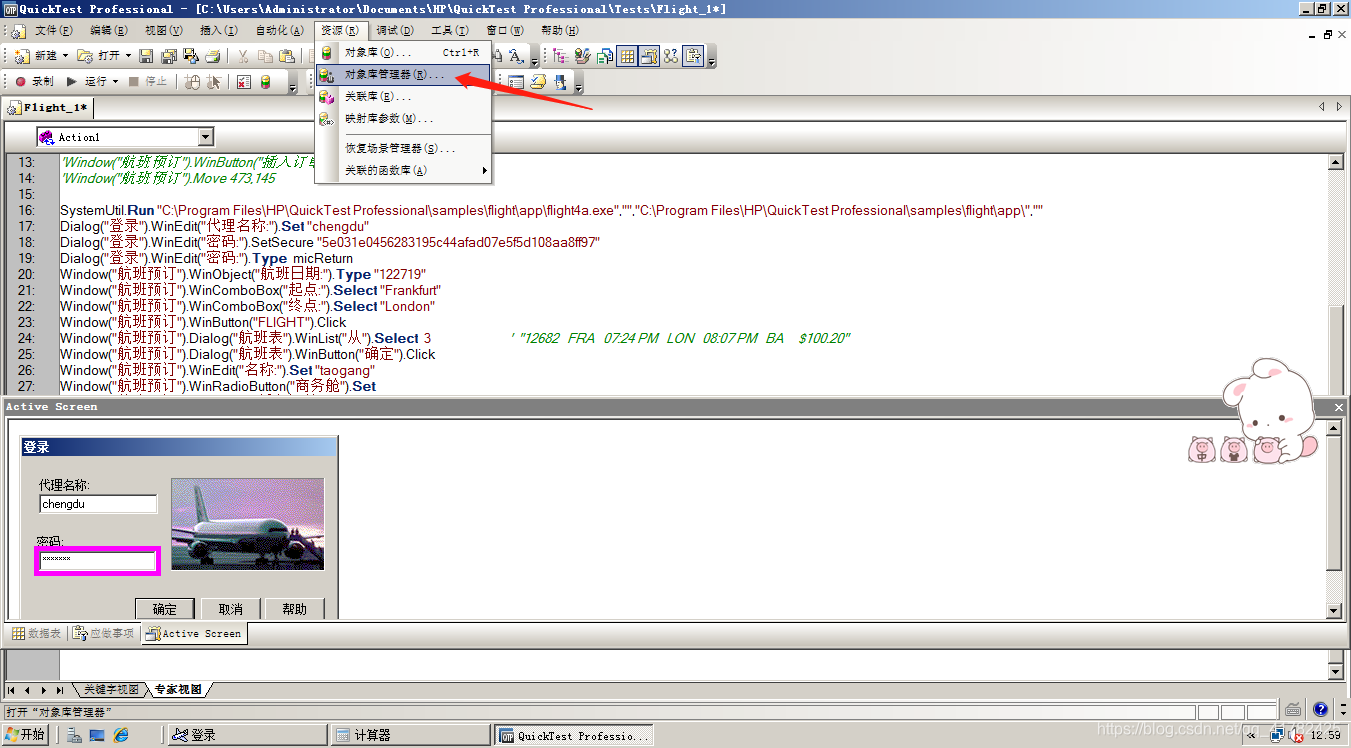Switch to the Flight_1* document tab
The width and height of the screenshot is (1351, 748).
pos(50,107)
